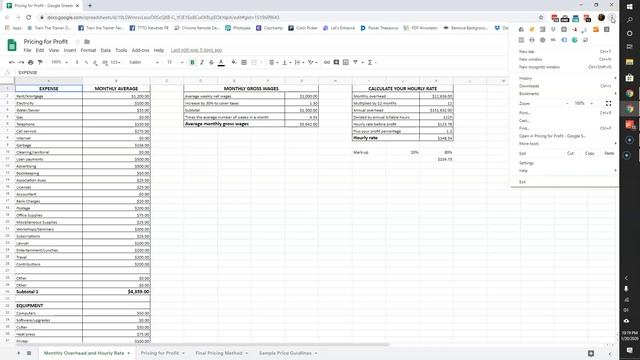Image resolution: width=640 pixels, height=360 pixels.
Task: Toggle bold formatting
Action: click(x=192, y=62)
